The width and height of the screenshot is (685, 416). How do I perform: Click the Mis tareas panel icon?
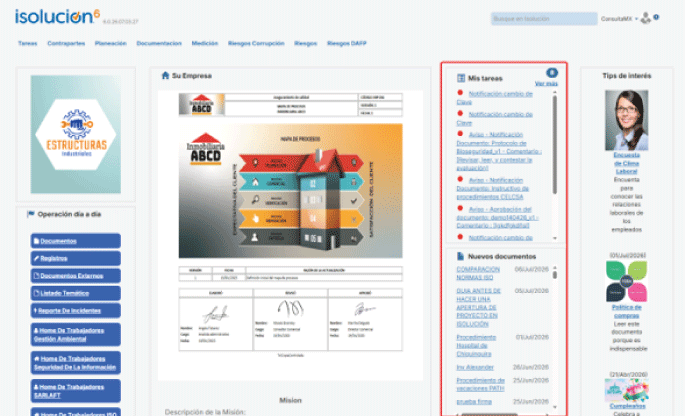(x=460, y=78)
